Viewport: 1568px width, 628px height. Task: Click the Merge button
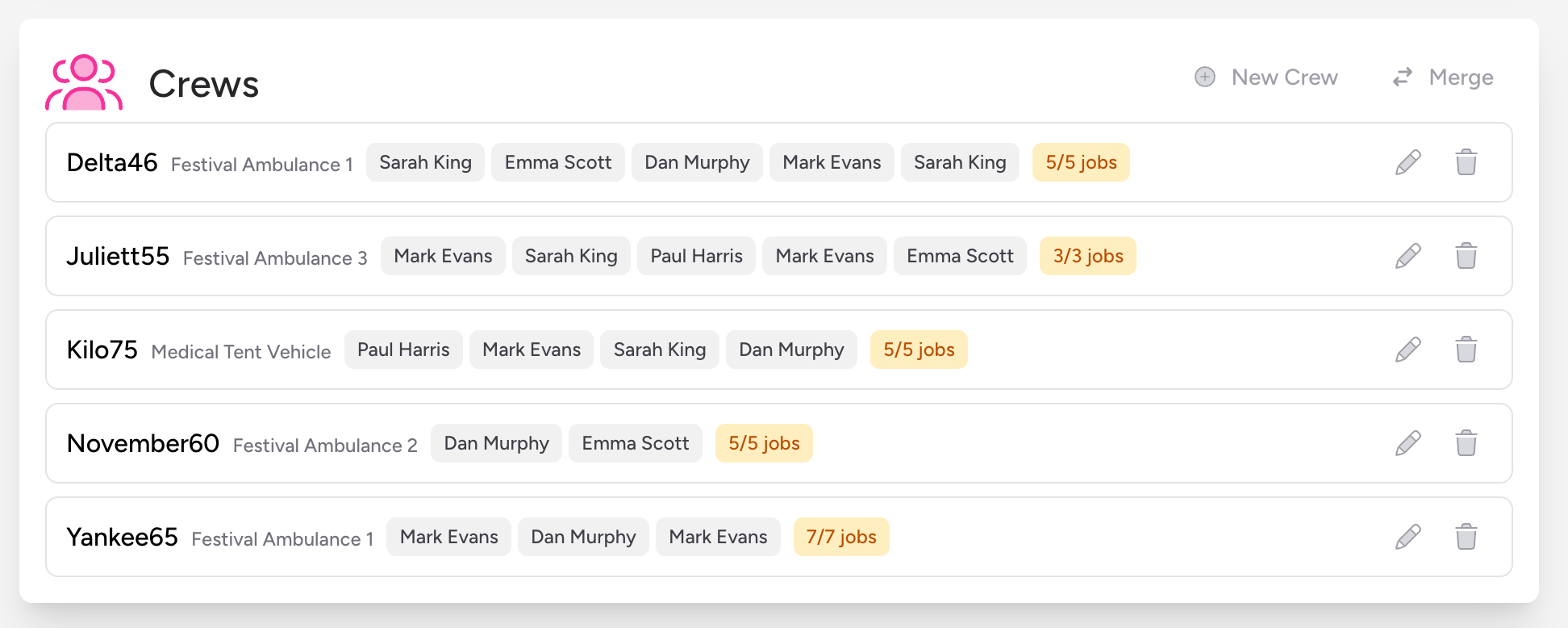(x=1443, y=77)
